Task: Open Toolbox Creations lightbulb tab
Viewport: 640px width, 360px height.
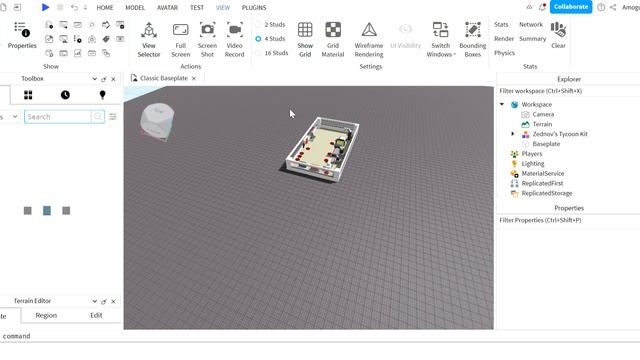Action: [102, 95]
